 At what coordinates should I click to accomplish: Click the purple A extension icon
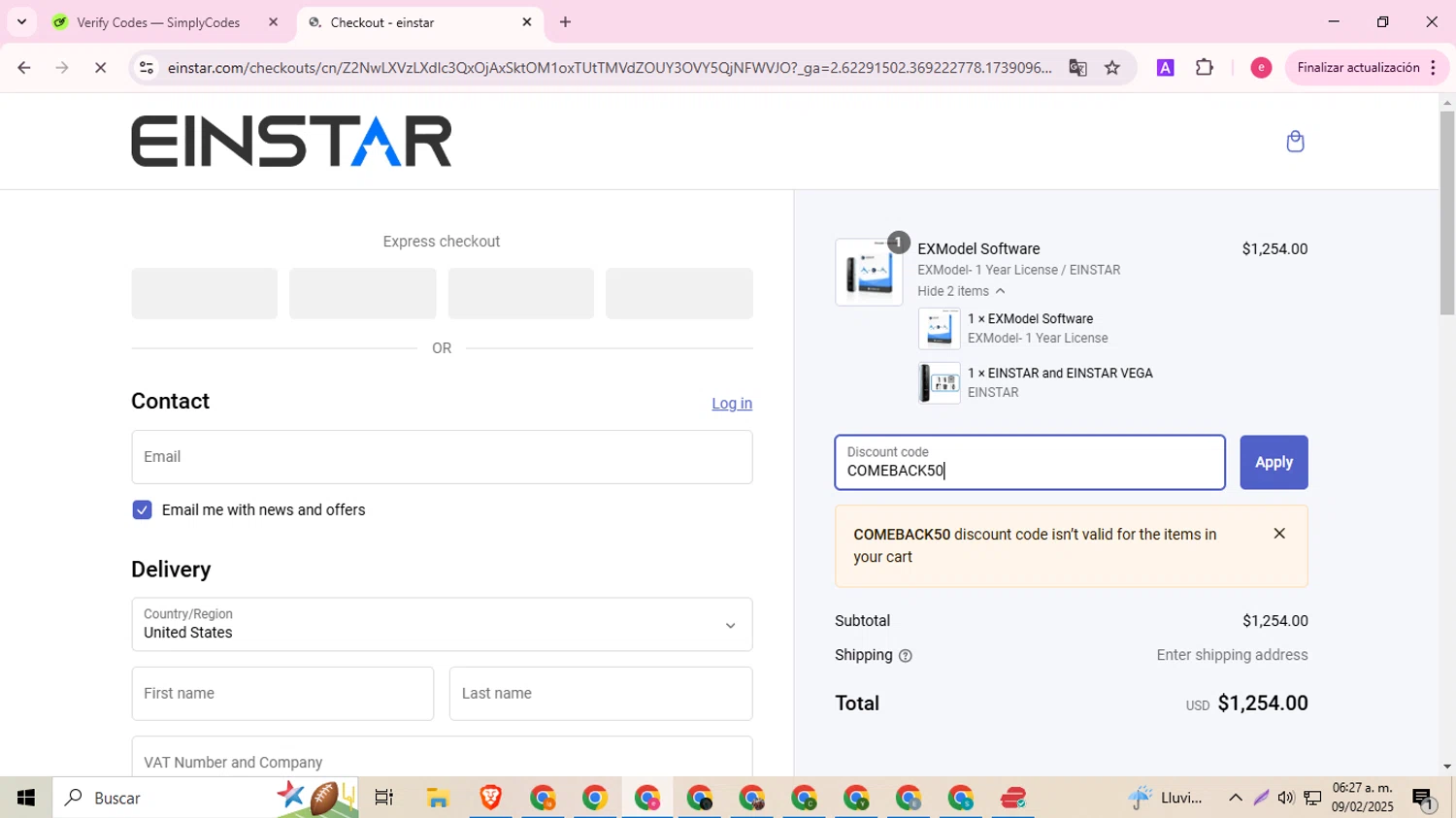(1166, 68)
